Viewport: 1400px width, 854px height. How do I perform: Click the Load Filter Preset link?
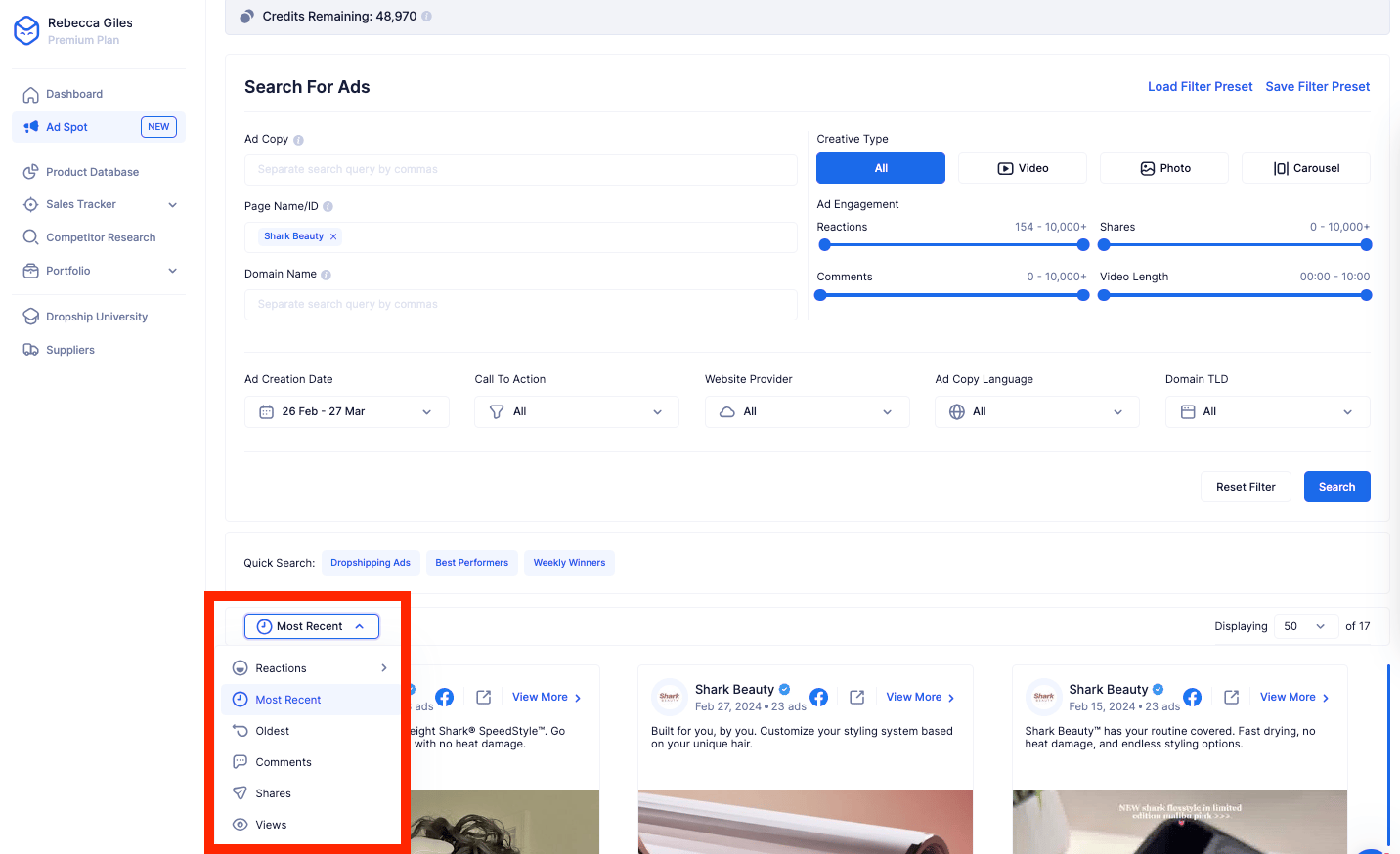(x=1200, y=87)
